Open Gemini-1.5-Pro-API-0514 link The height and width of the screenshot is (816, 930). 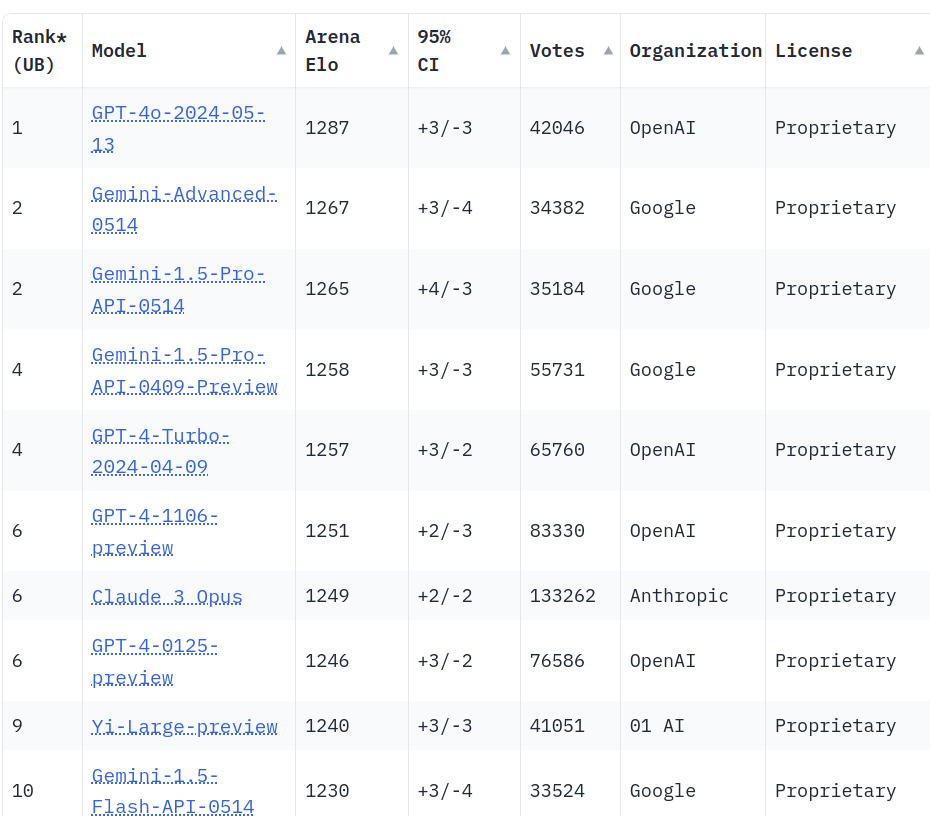click(178, 289)
